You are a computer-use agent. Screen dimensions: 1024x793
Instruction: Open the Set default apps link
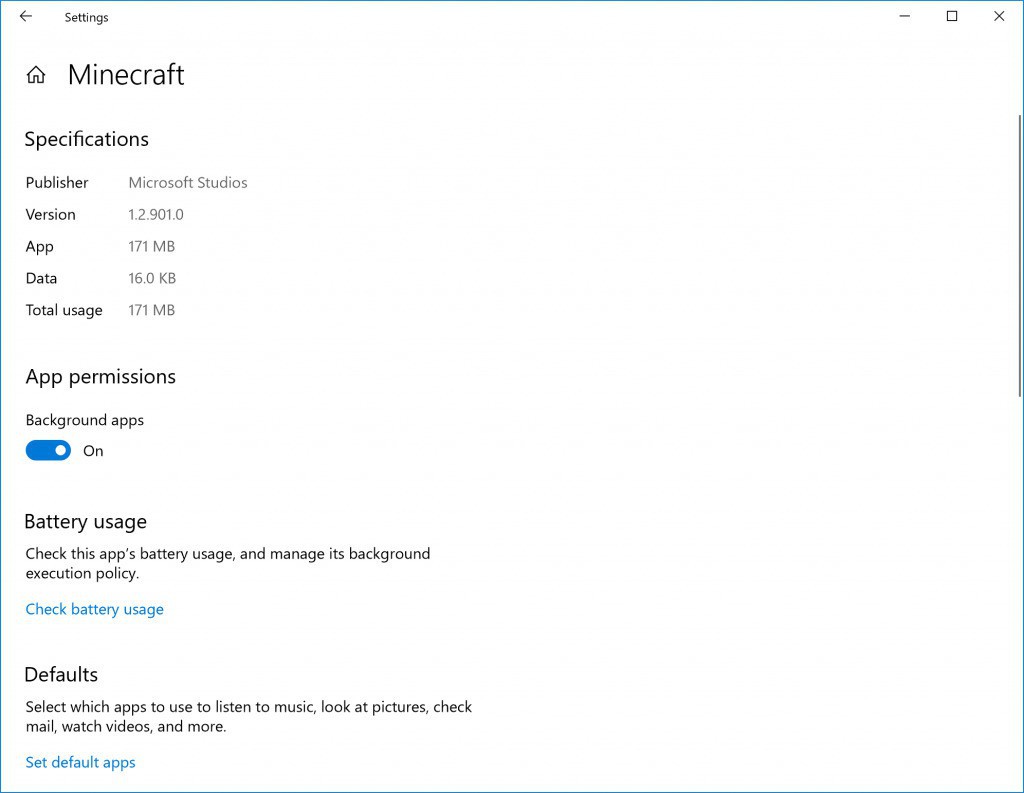pos(80,762)
